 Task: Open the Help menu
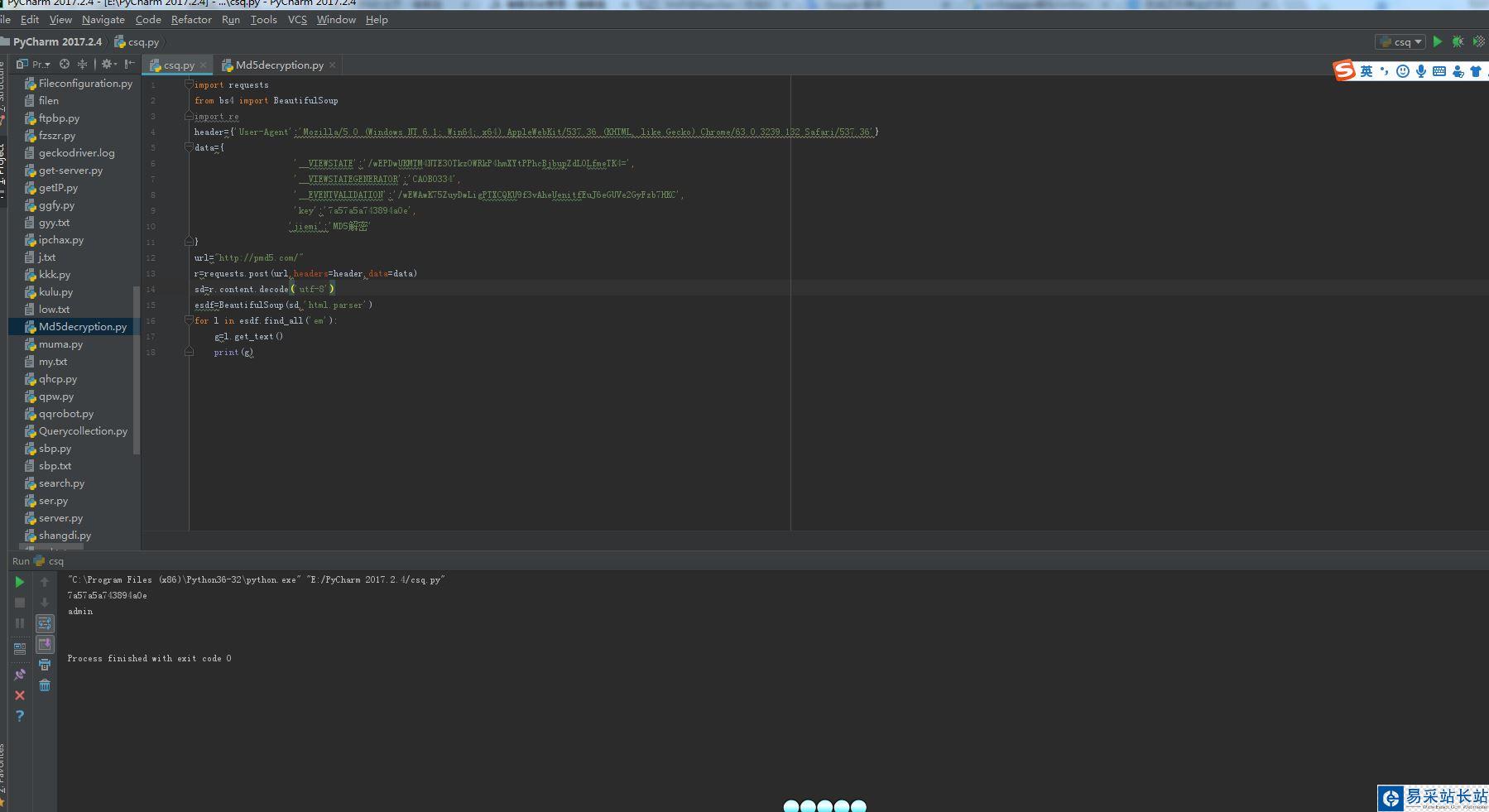click(377, 19)
